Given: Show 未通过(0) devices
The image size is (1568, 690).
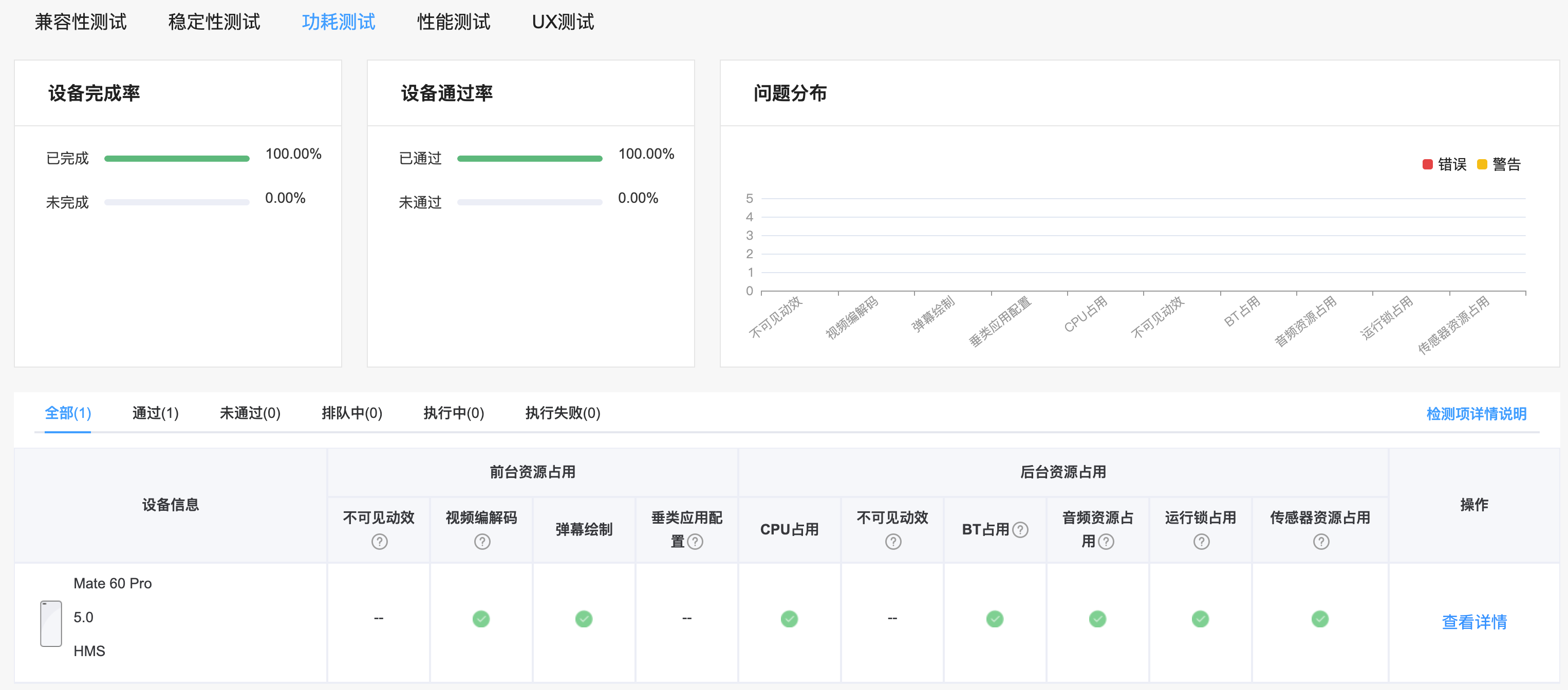Looking at the screenshot, I should pyautogui.click(x=250, y=413).
